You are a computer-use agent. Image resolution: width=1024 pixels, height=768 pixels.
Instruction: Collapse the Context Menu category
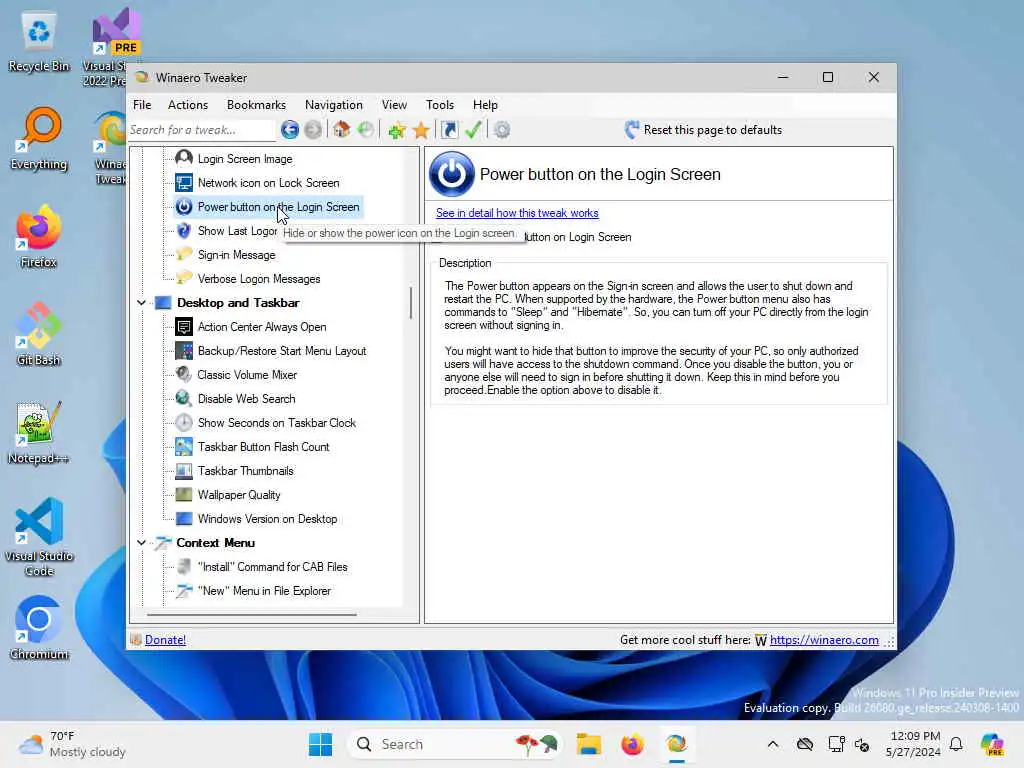[x=141, y=543]
